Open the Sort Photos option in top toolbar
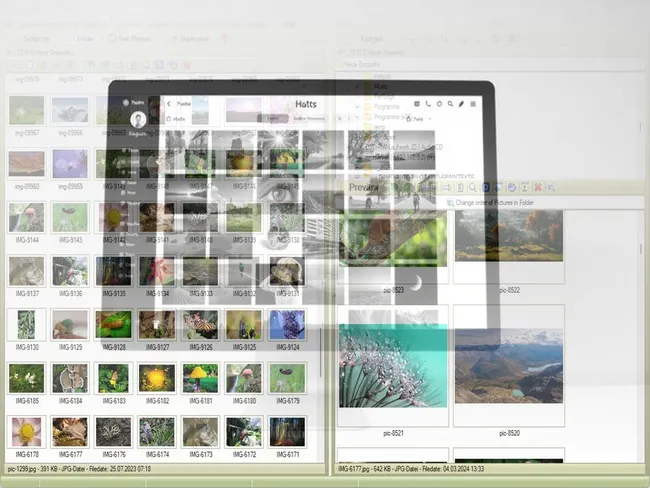Viewport: 650px width, 488px height. [129, 39]
